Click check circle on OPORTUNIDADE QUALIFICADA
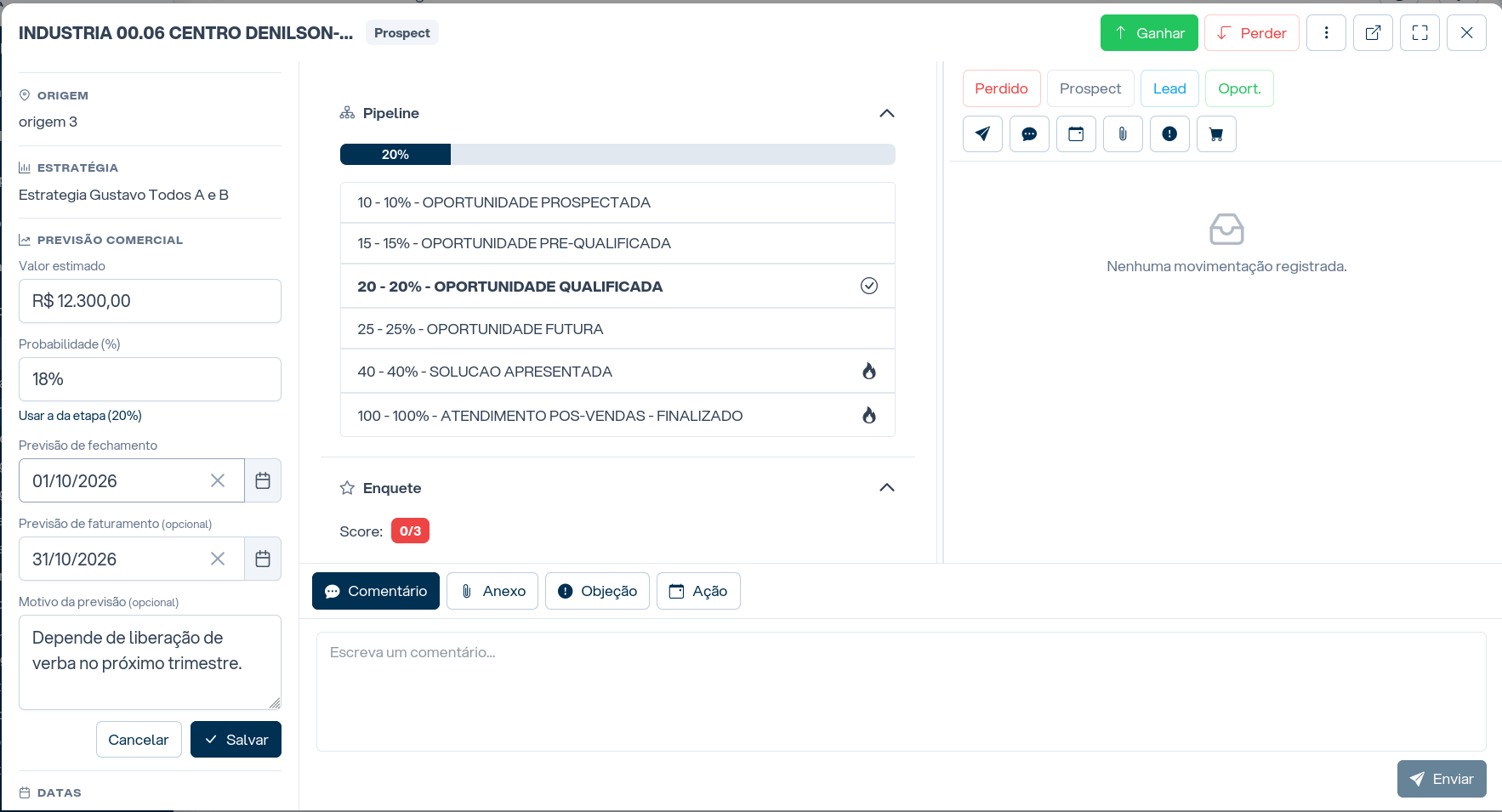The image size is (1502, 812). pyautogui.click(x=869, y=287)
